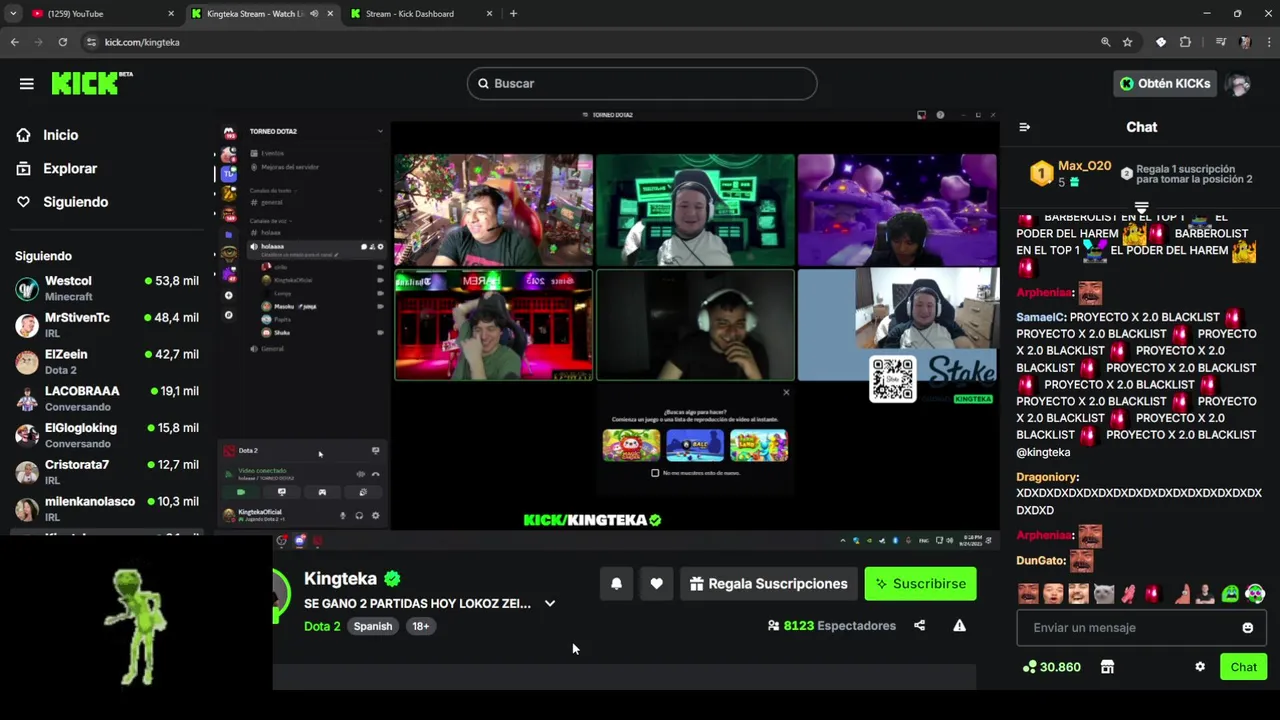Viewport: 1280px width, 720px height.
Task: Open milenkanolasco channel in following list
Action: [107, 509]
